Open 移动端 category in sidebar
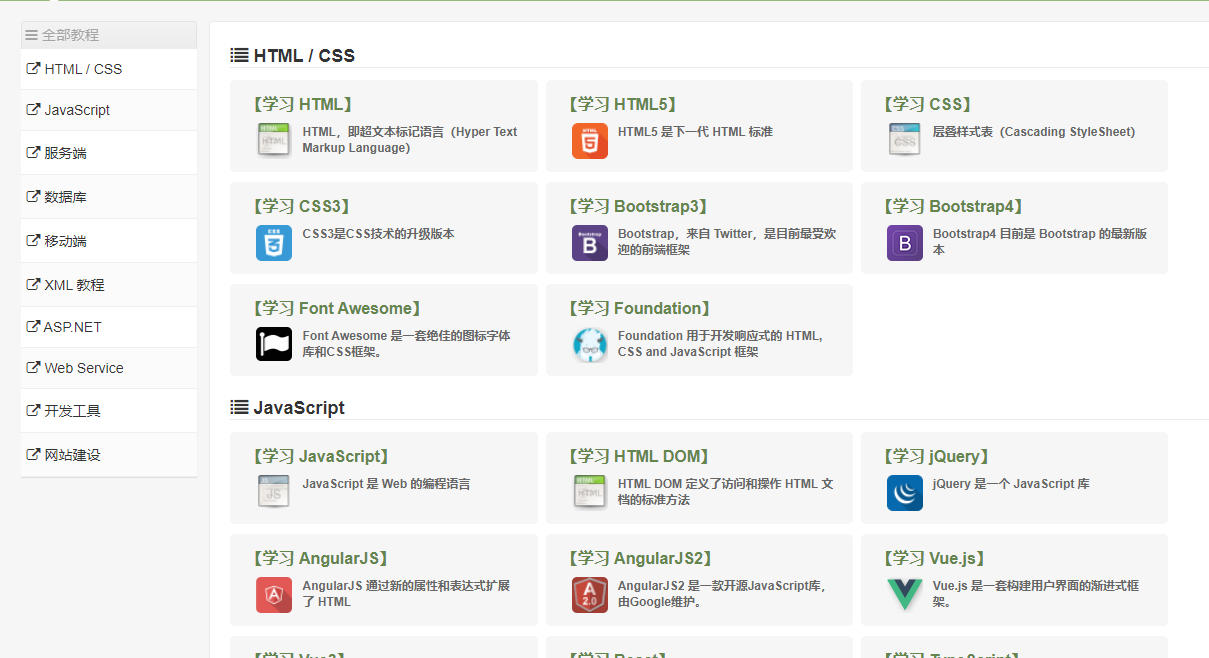The image size is (1209, 658). coord(109,241)
